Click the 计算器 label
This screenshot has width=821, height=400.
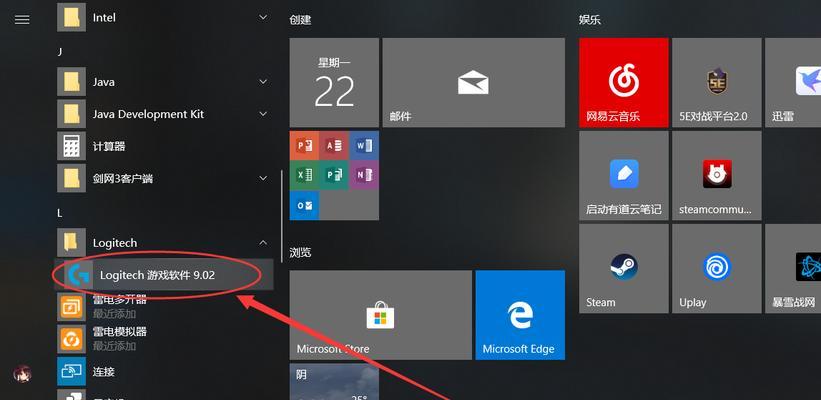coord(109,146)
